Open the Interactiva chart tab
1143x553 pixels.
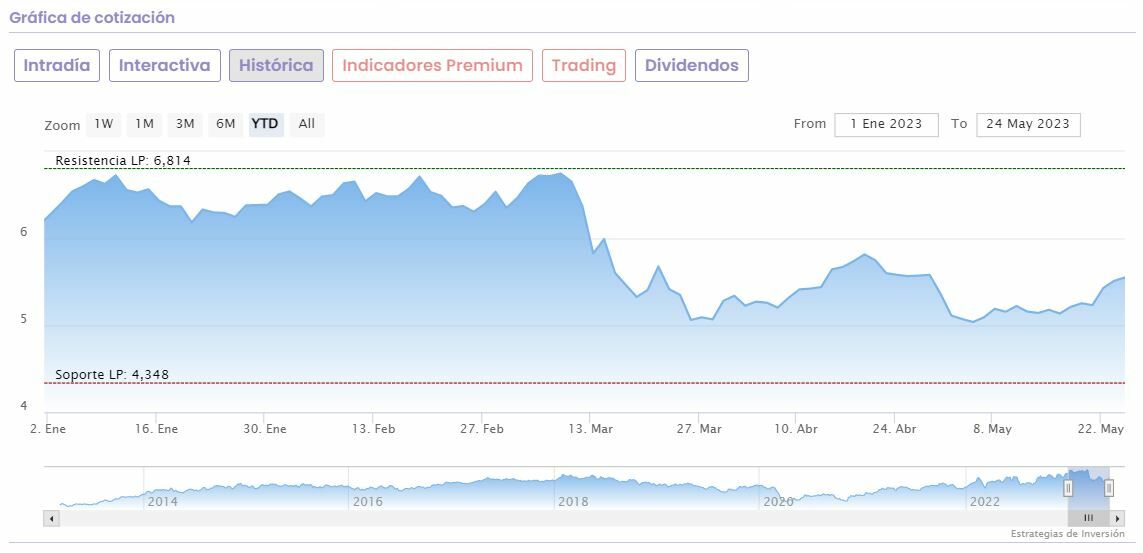(x=165, y=66)
